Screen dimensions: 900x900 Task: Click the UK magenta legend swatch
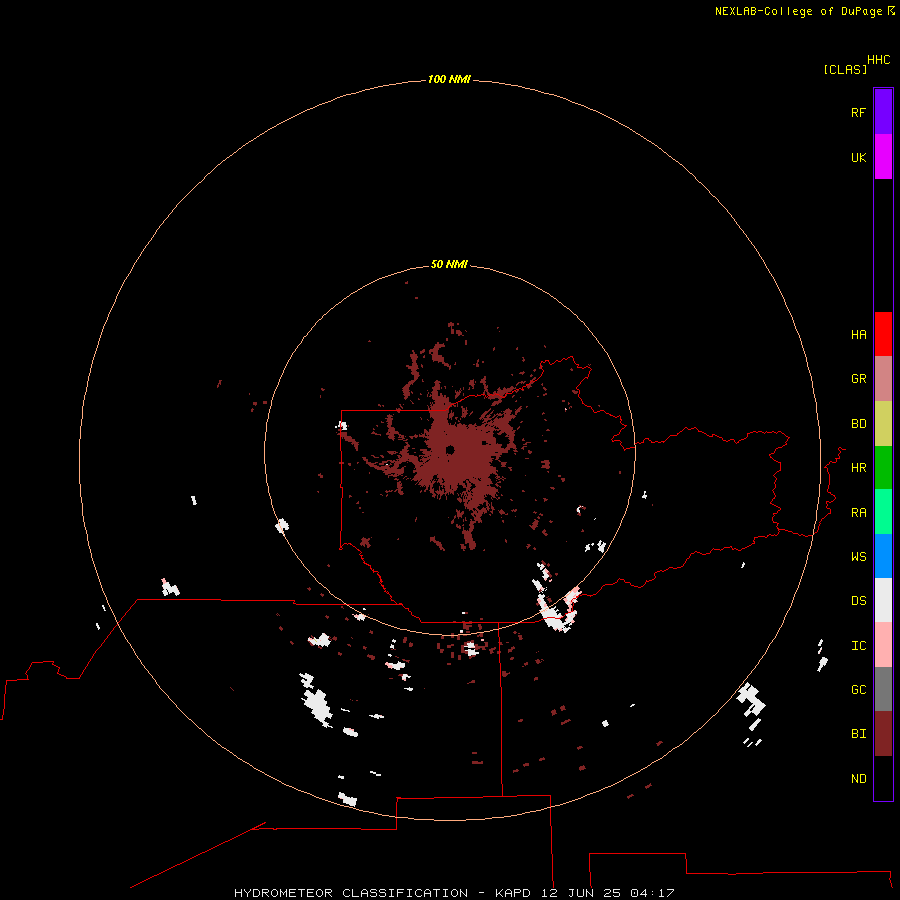[x=883, y=157]
